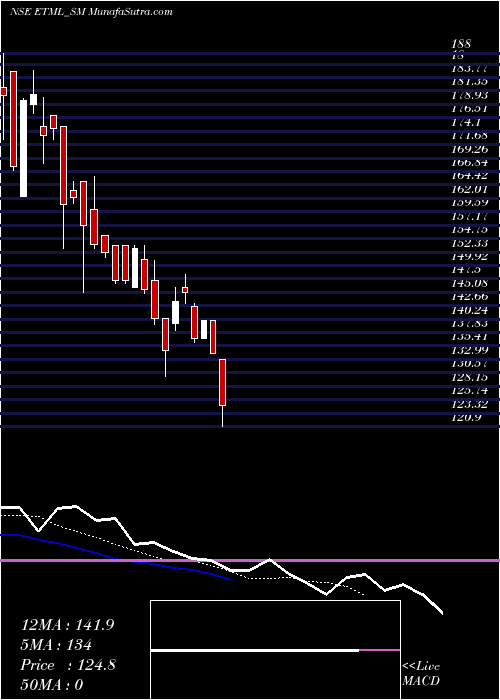The height and width of the screenshot is (700, 500).
Task: Click the 135.41 price axis label
Action: coord(469,337)
